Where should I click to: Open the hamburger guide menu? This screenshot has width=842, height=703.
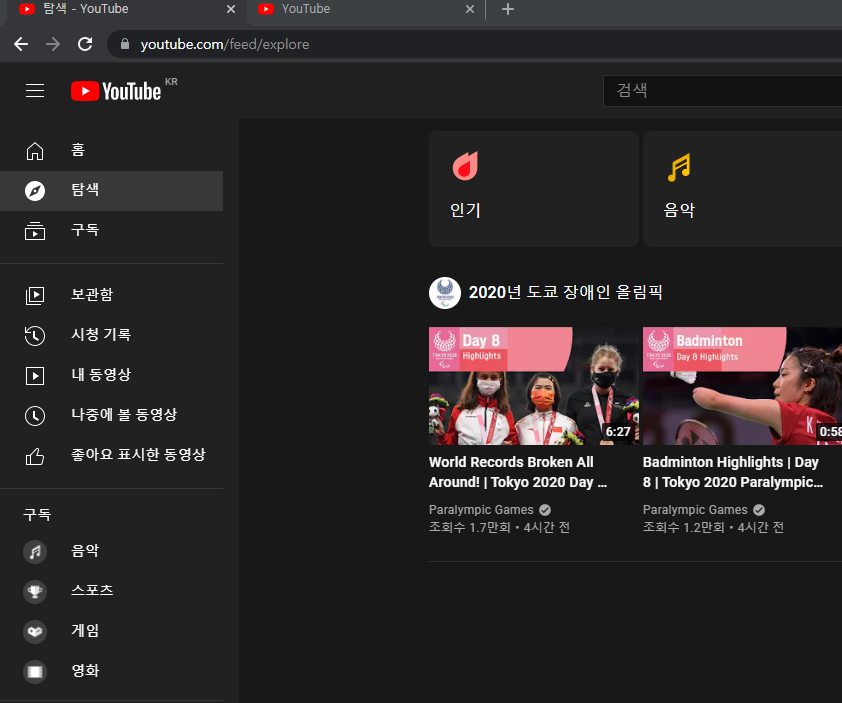[x=35, y=91]
